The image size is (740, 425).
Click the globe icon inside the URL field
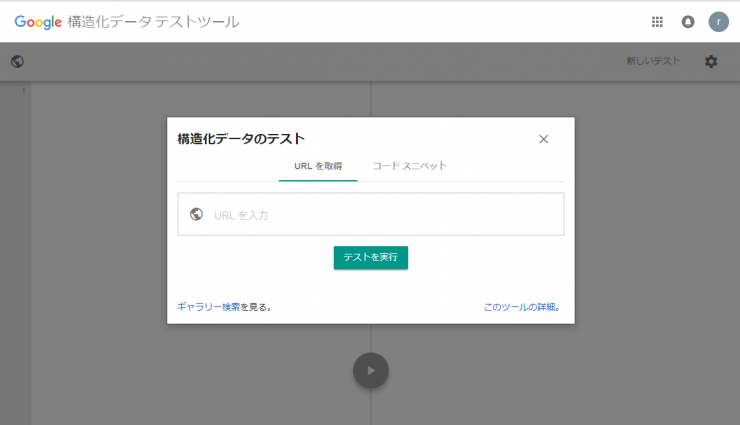point(196,214)
